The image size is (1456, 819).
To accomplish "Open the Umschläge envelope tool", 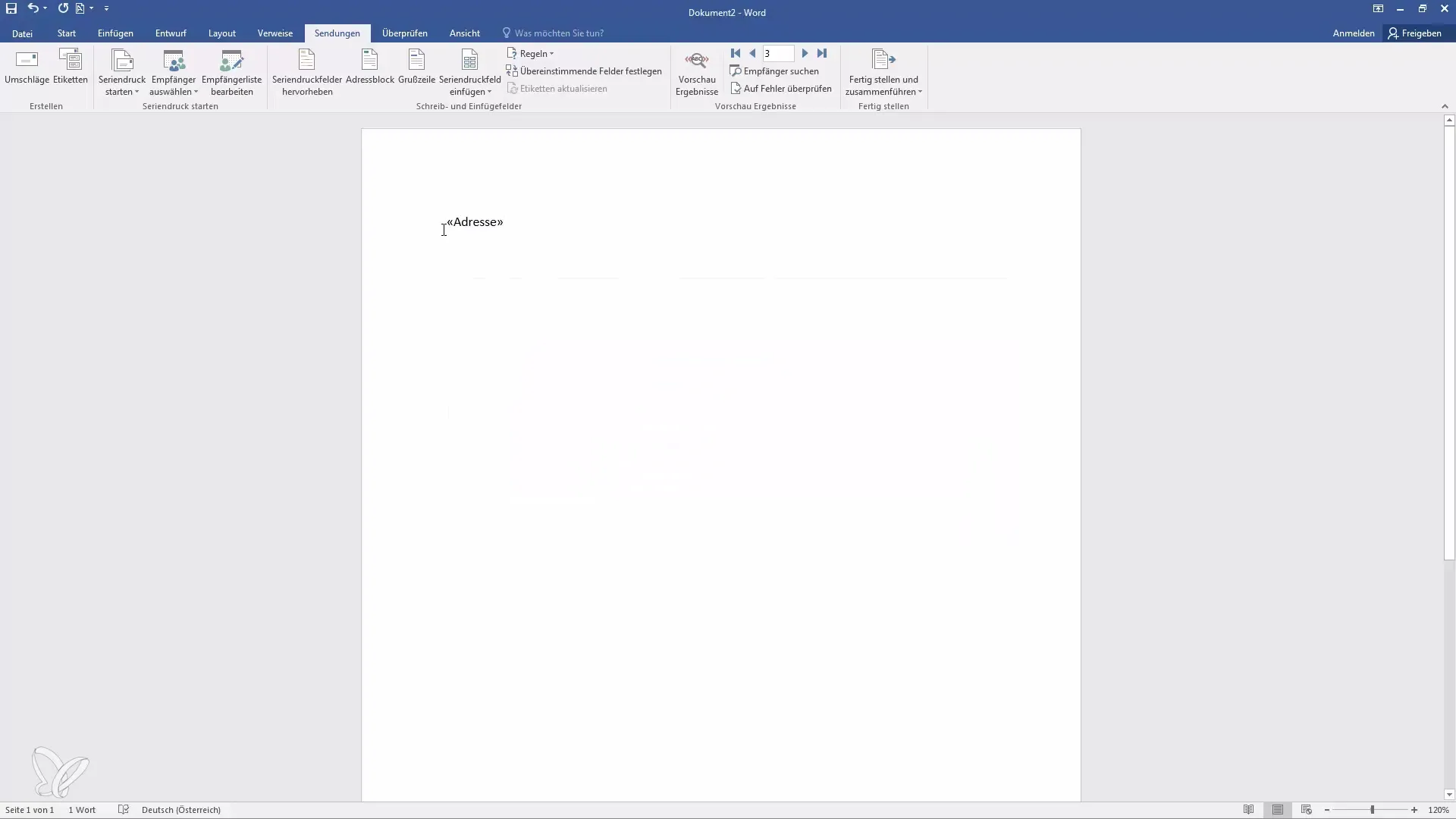I will pos(27,66).
